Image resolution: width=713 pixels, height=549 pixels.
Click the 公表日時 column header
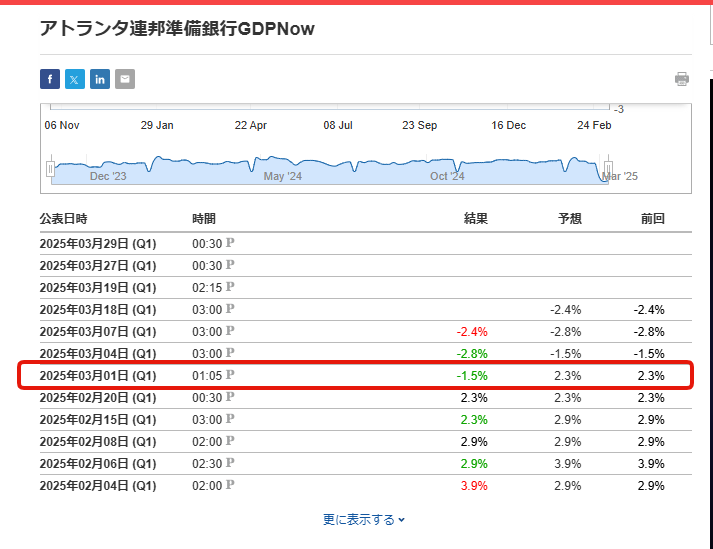click(x=63, y=219)
